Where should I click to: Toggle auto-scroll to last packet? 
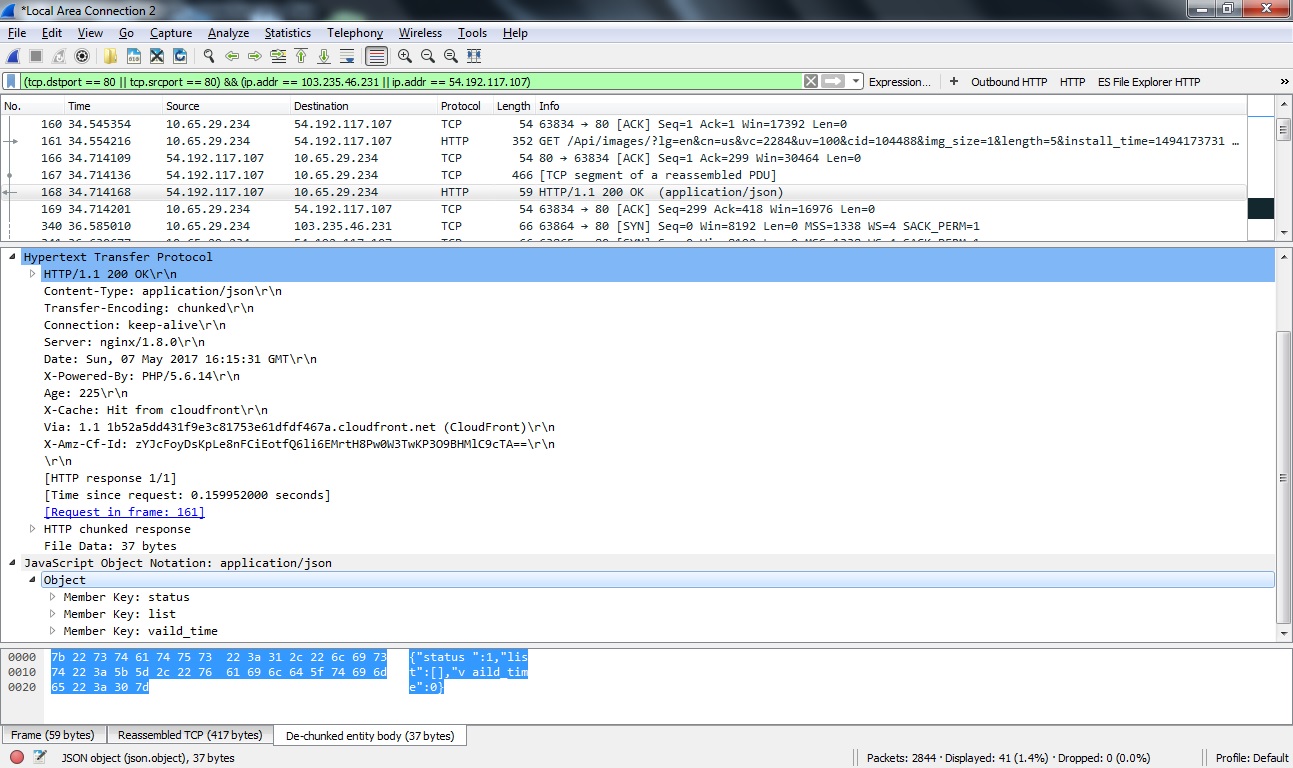[x=347, y=56]
